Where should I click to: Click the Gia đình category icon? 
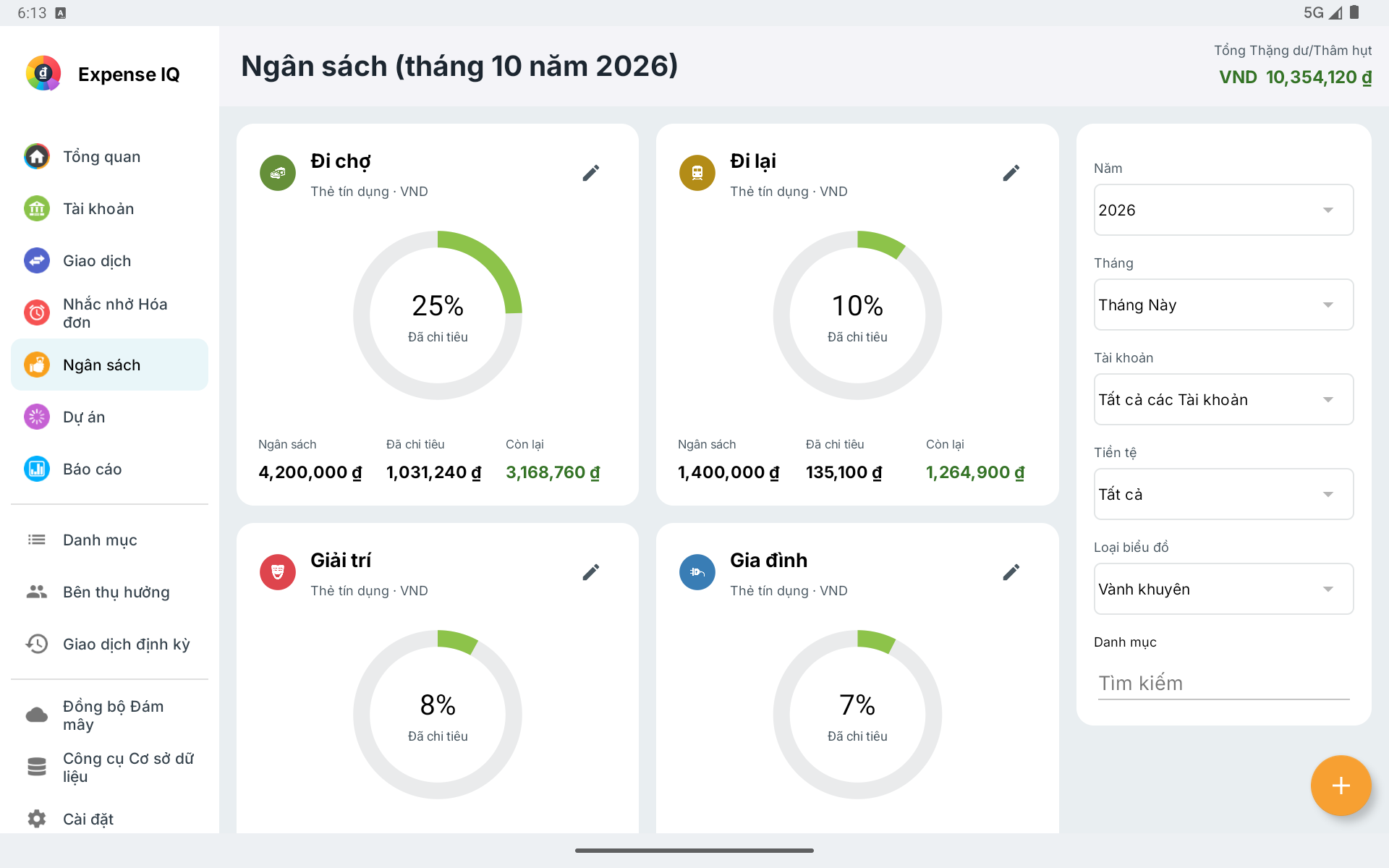click(697, 572)
